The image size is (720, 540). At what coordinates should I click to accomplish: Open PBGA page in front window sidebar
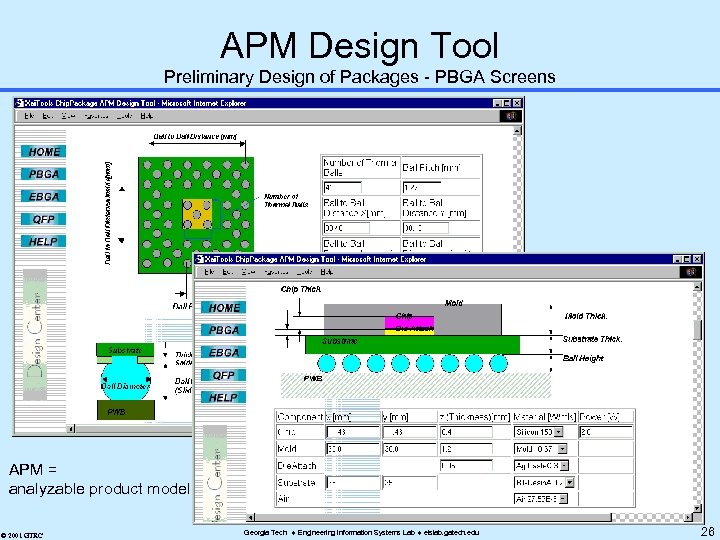tap(223, 330)
